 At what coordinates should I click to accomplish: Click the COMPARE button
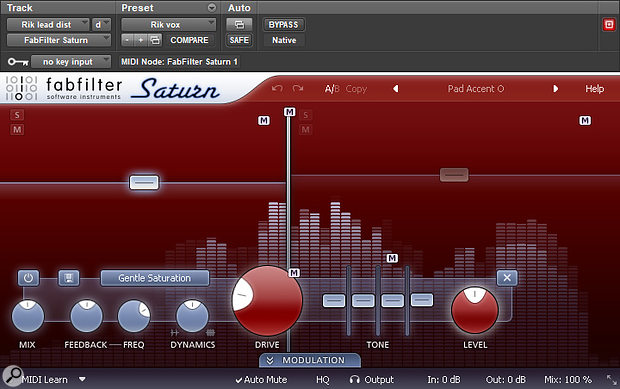pyautogui.click(x=189, y=40)
